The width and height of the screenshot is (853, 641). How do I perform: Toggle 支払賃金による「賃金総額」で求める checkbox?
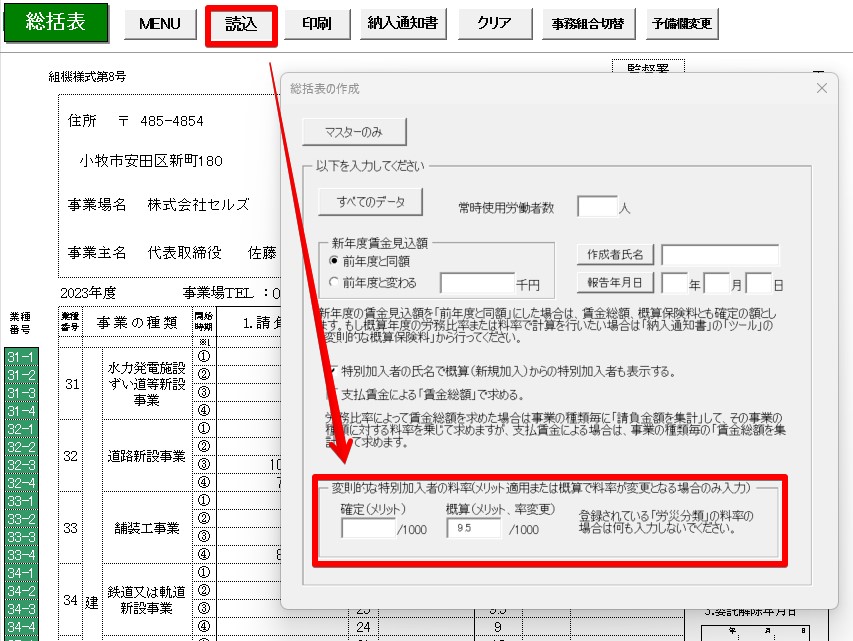point(332,394)
